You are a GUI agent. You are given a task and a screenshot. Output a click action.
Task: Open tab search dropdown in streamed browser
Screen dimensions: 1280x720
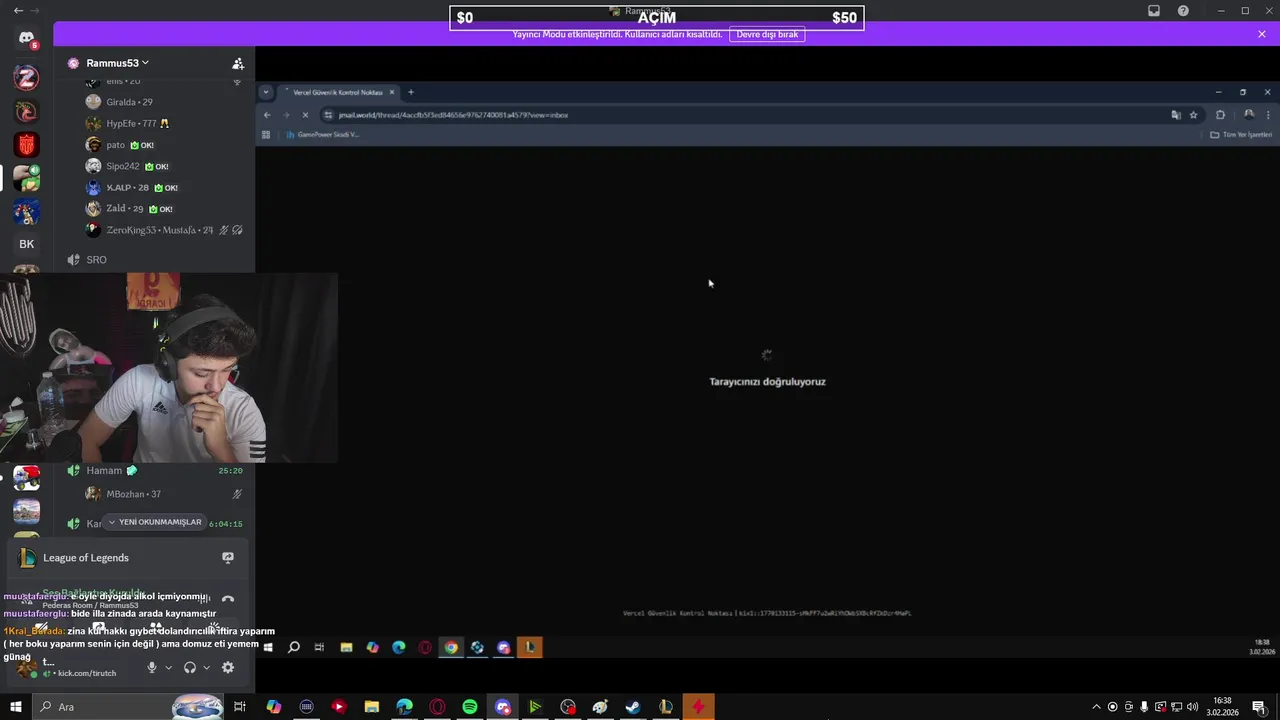pos(265,92)
